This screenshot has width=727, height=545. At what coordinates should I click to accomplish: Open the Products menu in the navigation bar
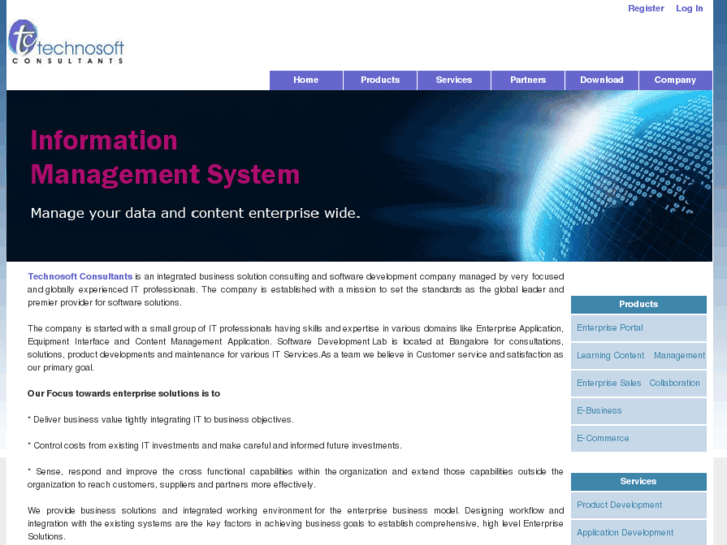380,80
